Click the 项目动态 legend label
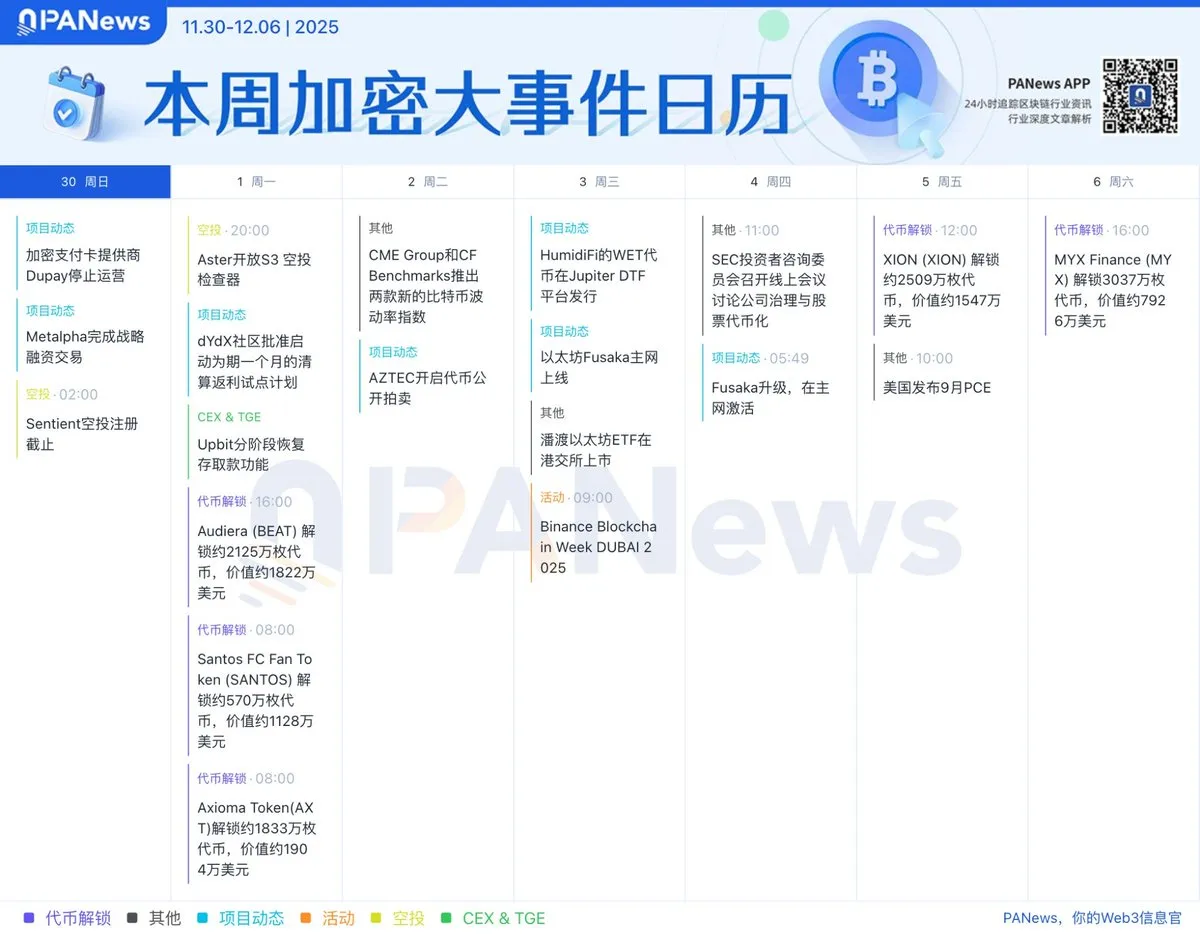This screenshot has height=934, width=1200. tap(251, 918)
